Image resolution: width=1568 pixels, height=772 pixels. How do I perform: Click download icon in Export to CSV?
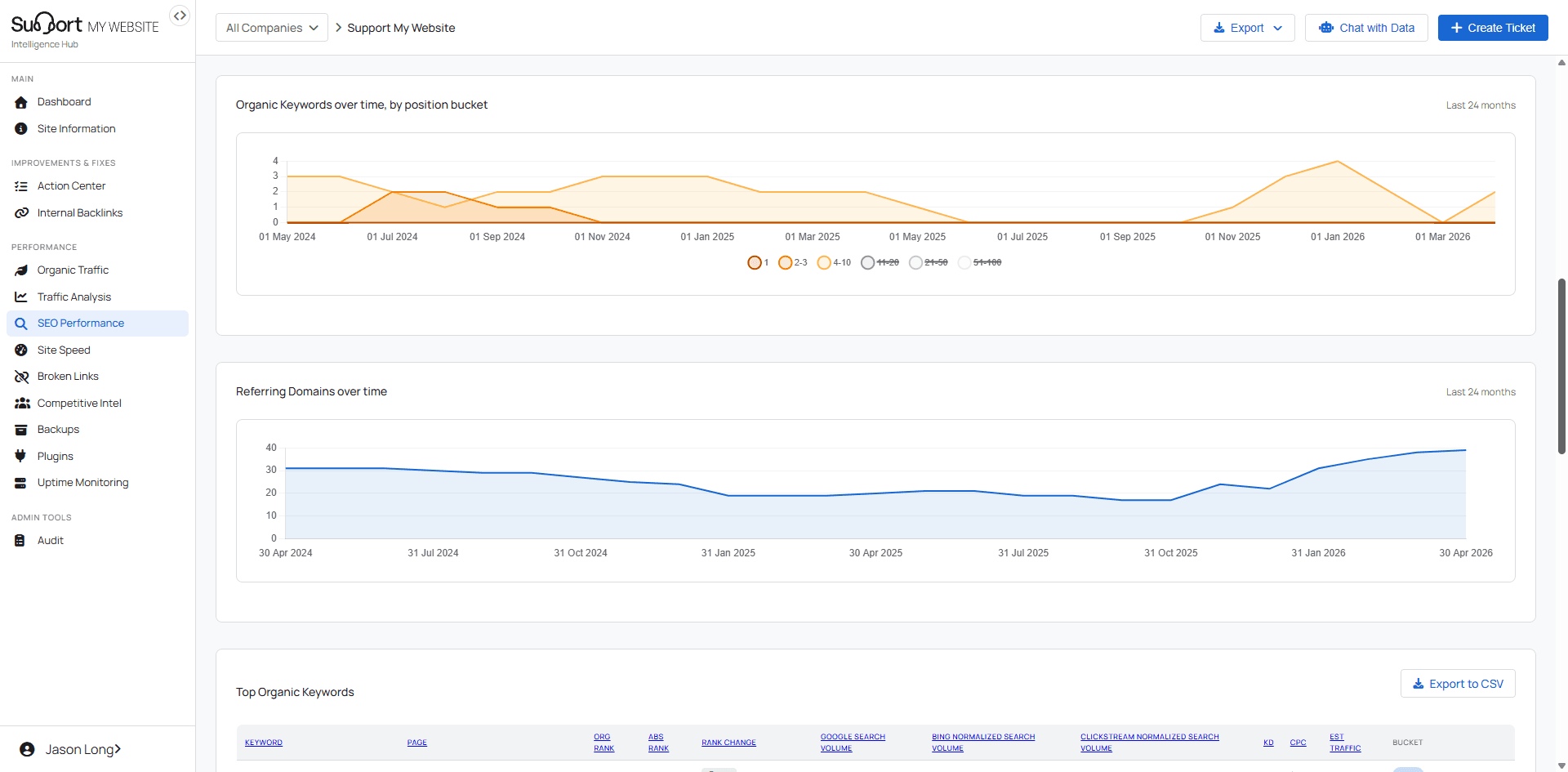tap(1419, 684)
